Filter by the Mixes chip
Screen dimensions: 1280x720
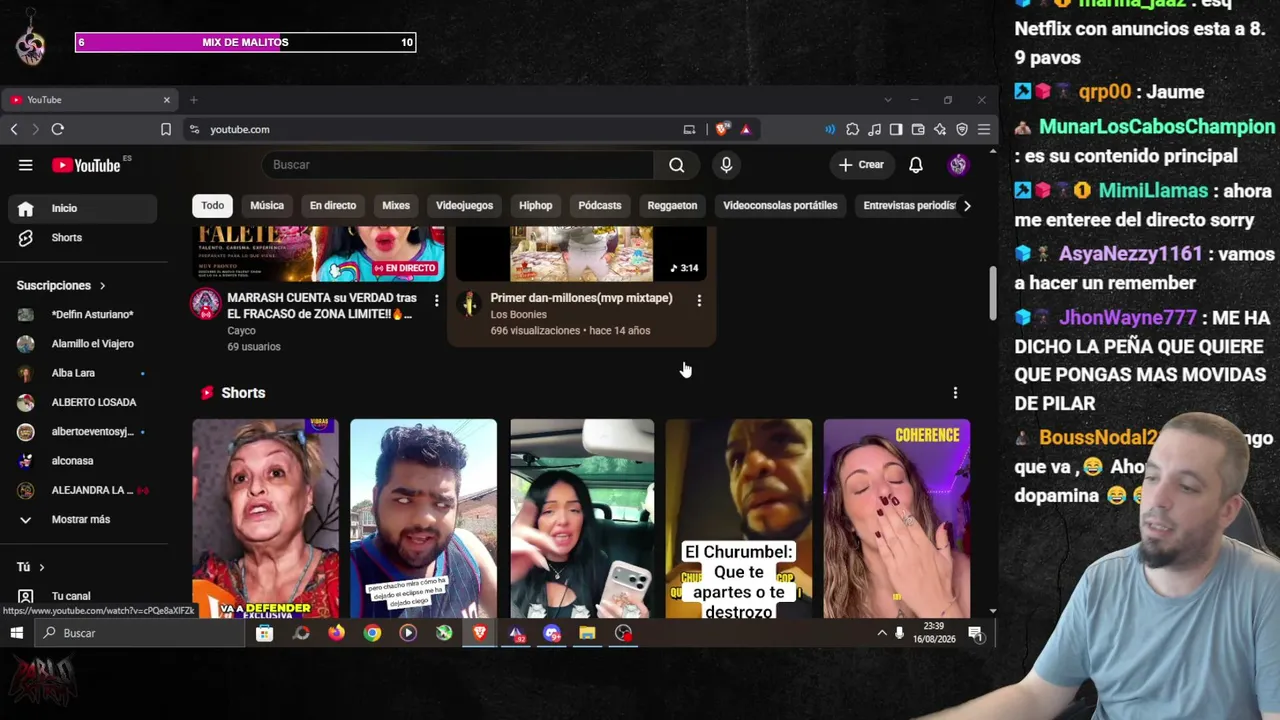pyautogui.click(x=396, y=206)
